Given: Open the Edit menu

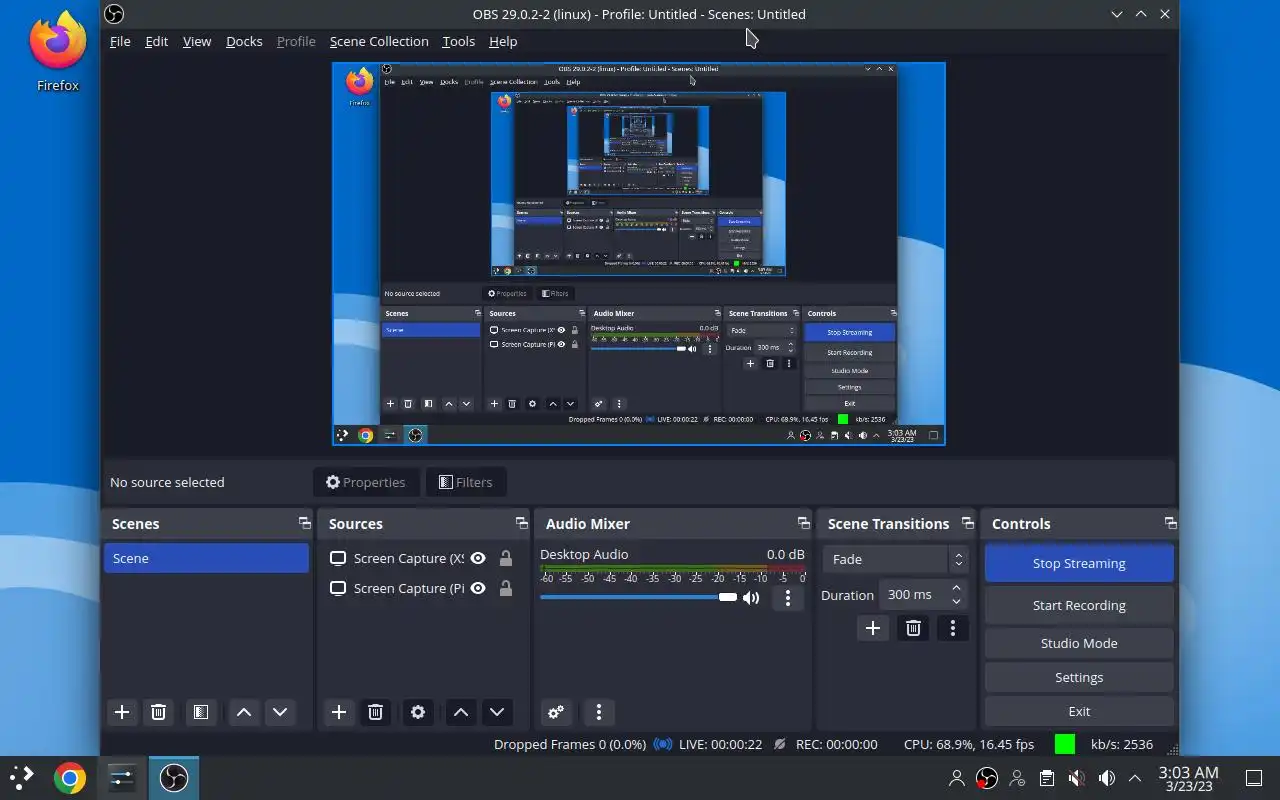Looking at the screenshot, I should [156, 41].
